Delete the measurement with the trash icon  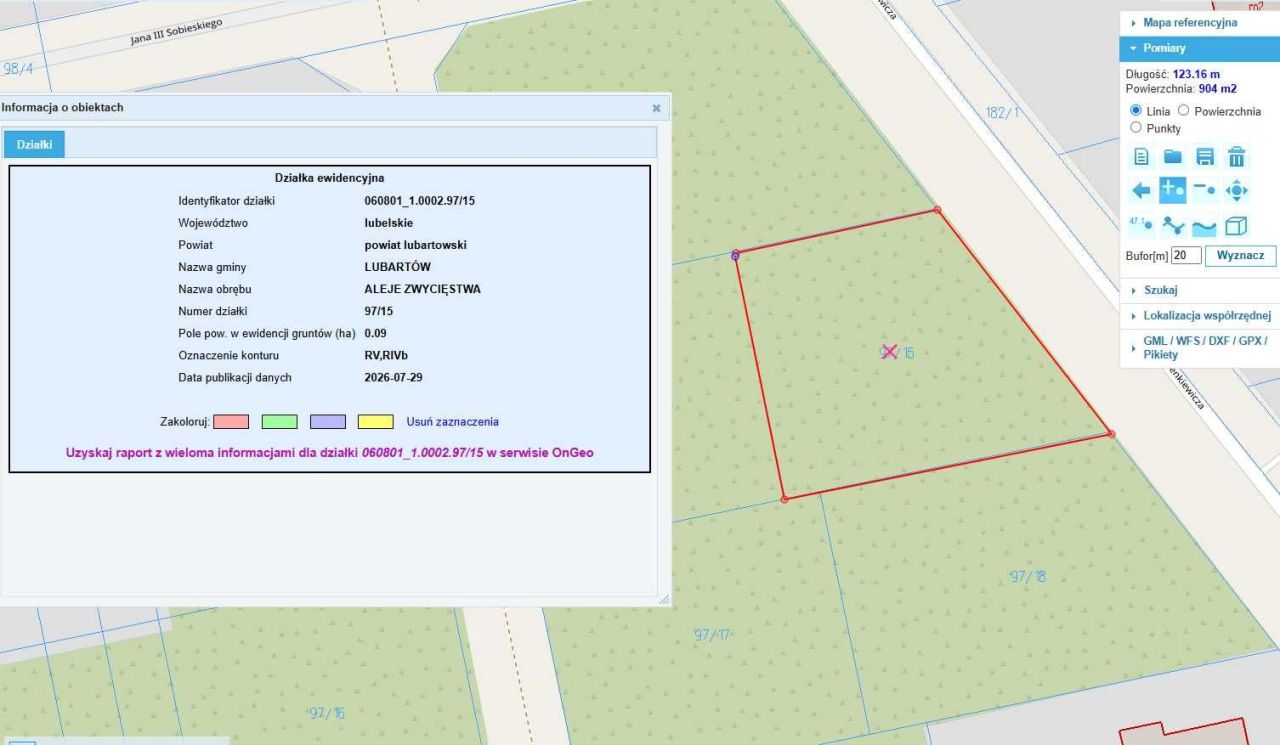1237,157
